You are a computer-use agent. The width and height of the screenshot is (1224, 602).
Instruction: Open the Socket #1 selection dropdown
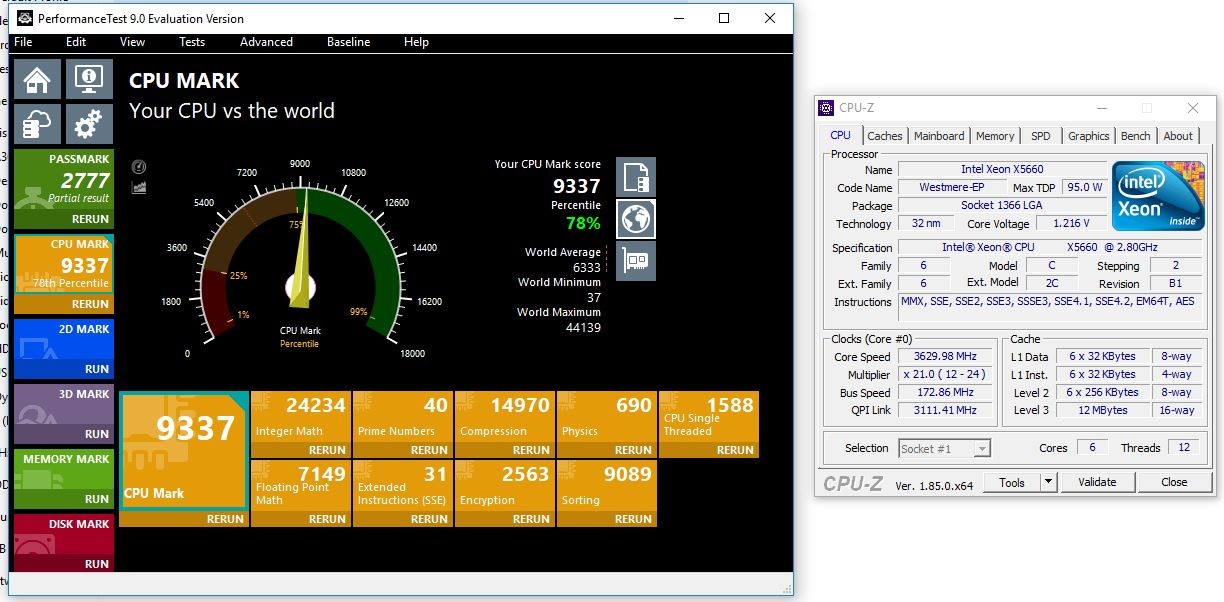pyautogui.click(x=944, y=448)
